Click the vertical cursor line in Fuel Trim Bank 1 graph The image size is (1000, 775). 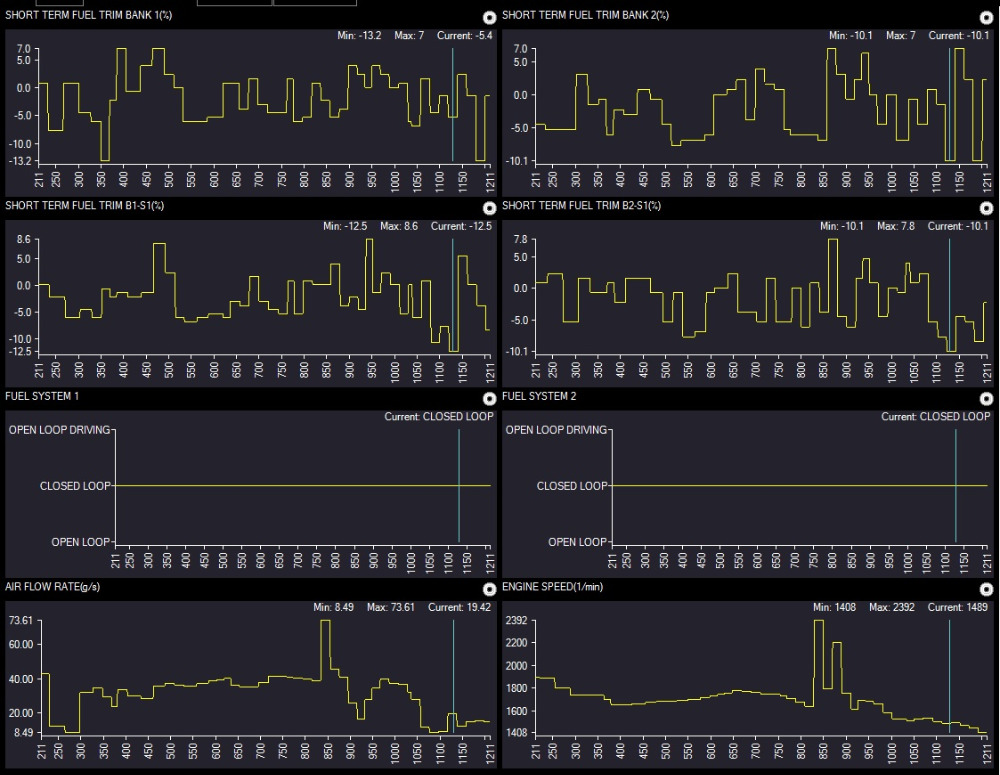pyautogui.click(x=452, y=100)
